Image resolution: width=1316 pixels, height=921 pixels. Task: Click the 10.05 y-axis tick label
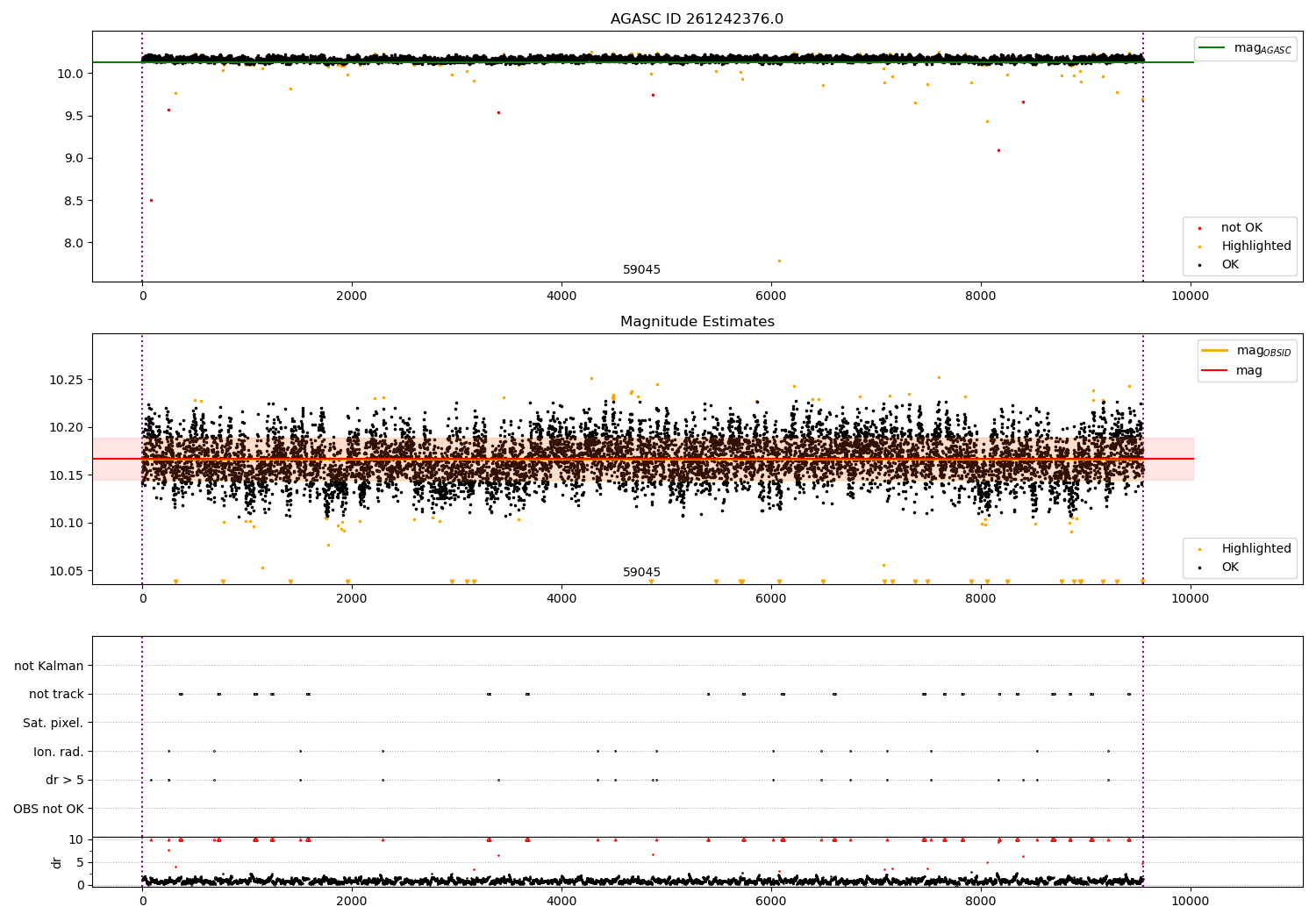pyautogui.click(x=67, y=571)
